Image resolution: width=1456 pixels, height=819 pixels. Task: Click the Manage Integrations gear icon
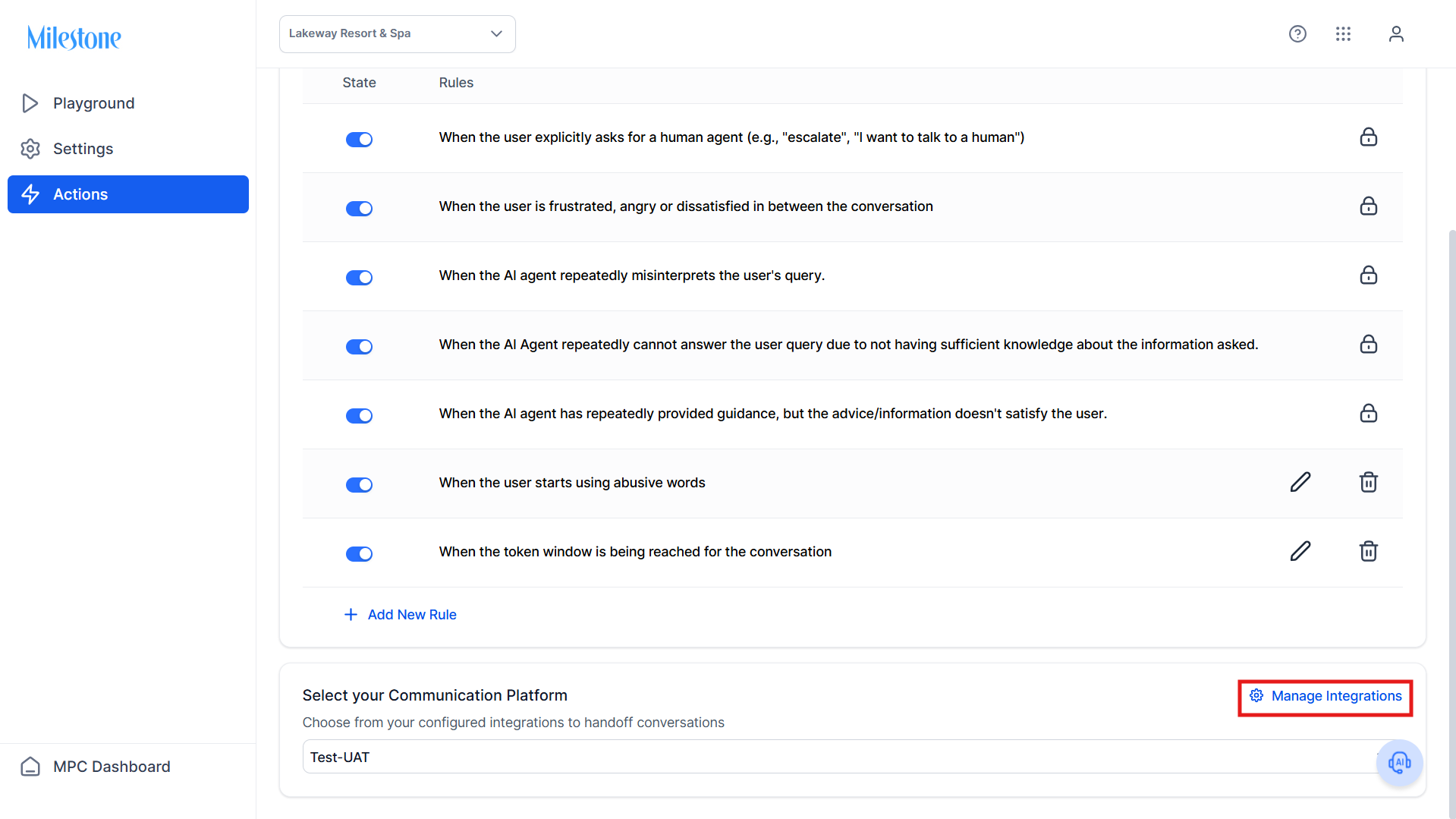coord(1256,696)
